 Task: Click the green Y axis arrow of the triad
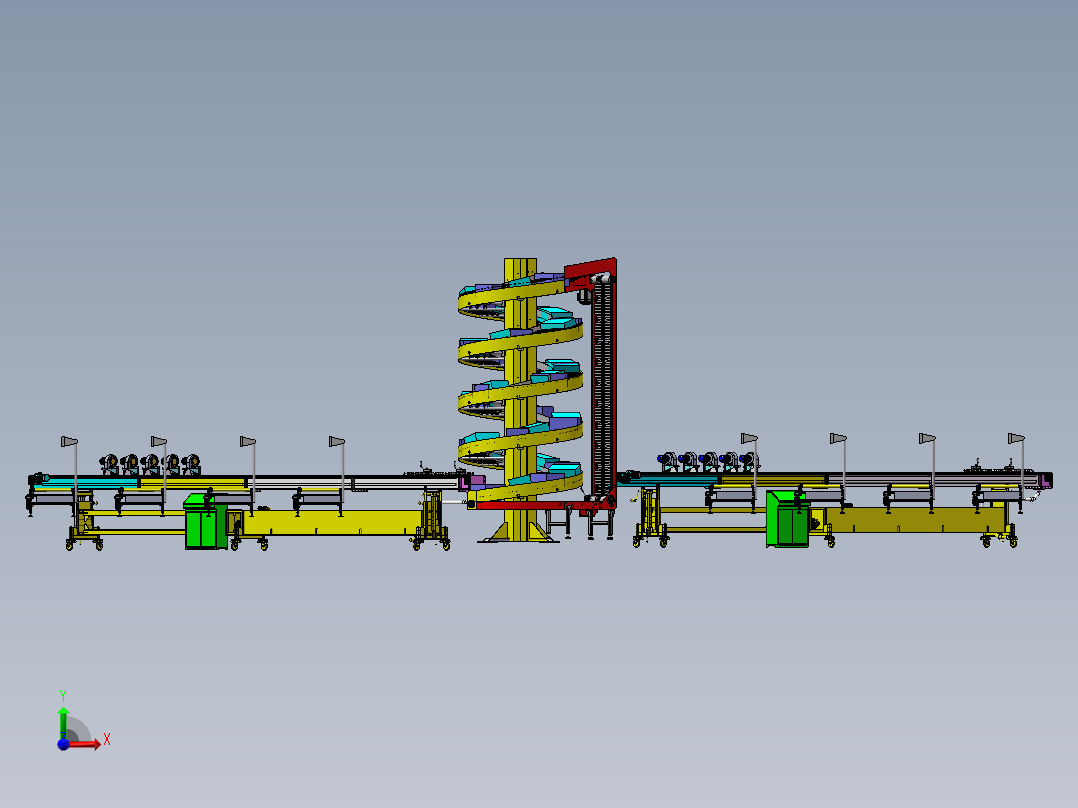[63, 723]
